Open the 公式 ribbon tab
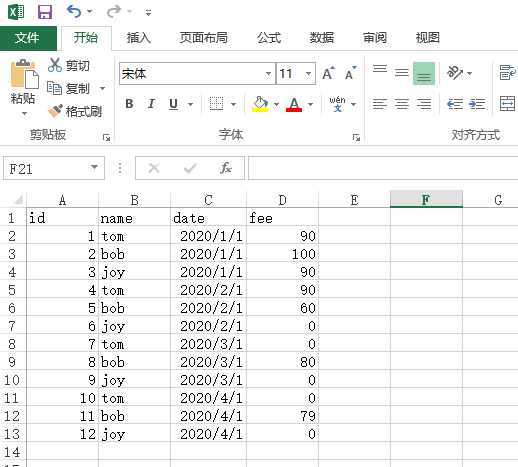Viewport: 518px width, 467px height. click(269, 38)
